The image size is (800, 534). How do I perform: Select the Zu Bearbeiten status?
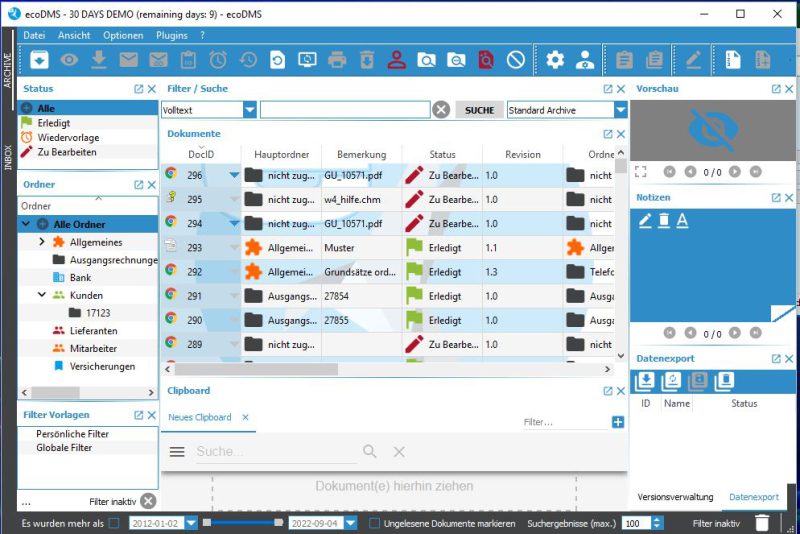88,152
